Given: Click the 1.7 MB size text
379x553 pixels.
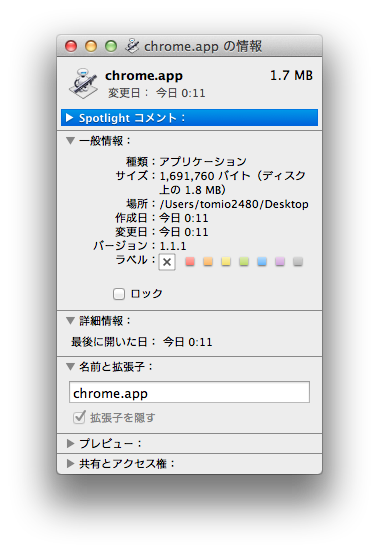Looking at the screenshot, I should tap(291, 75).
